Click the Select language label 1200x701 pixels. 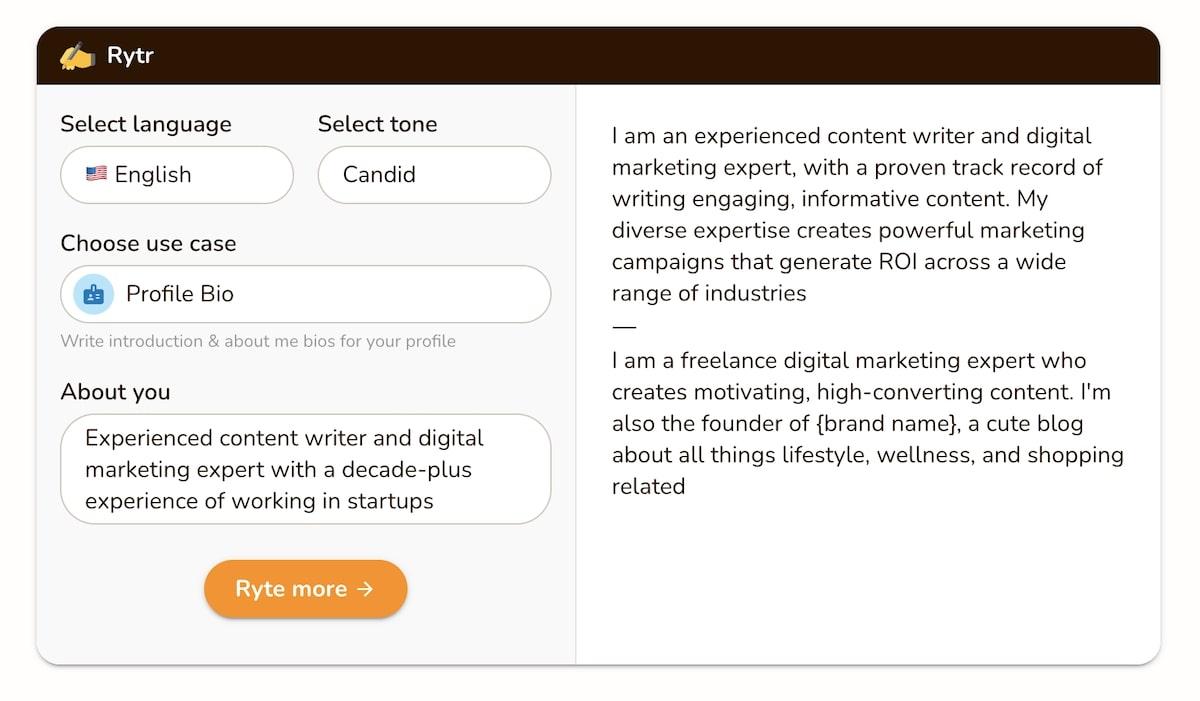click(146, 124)
